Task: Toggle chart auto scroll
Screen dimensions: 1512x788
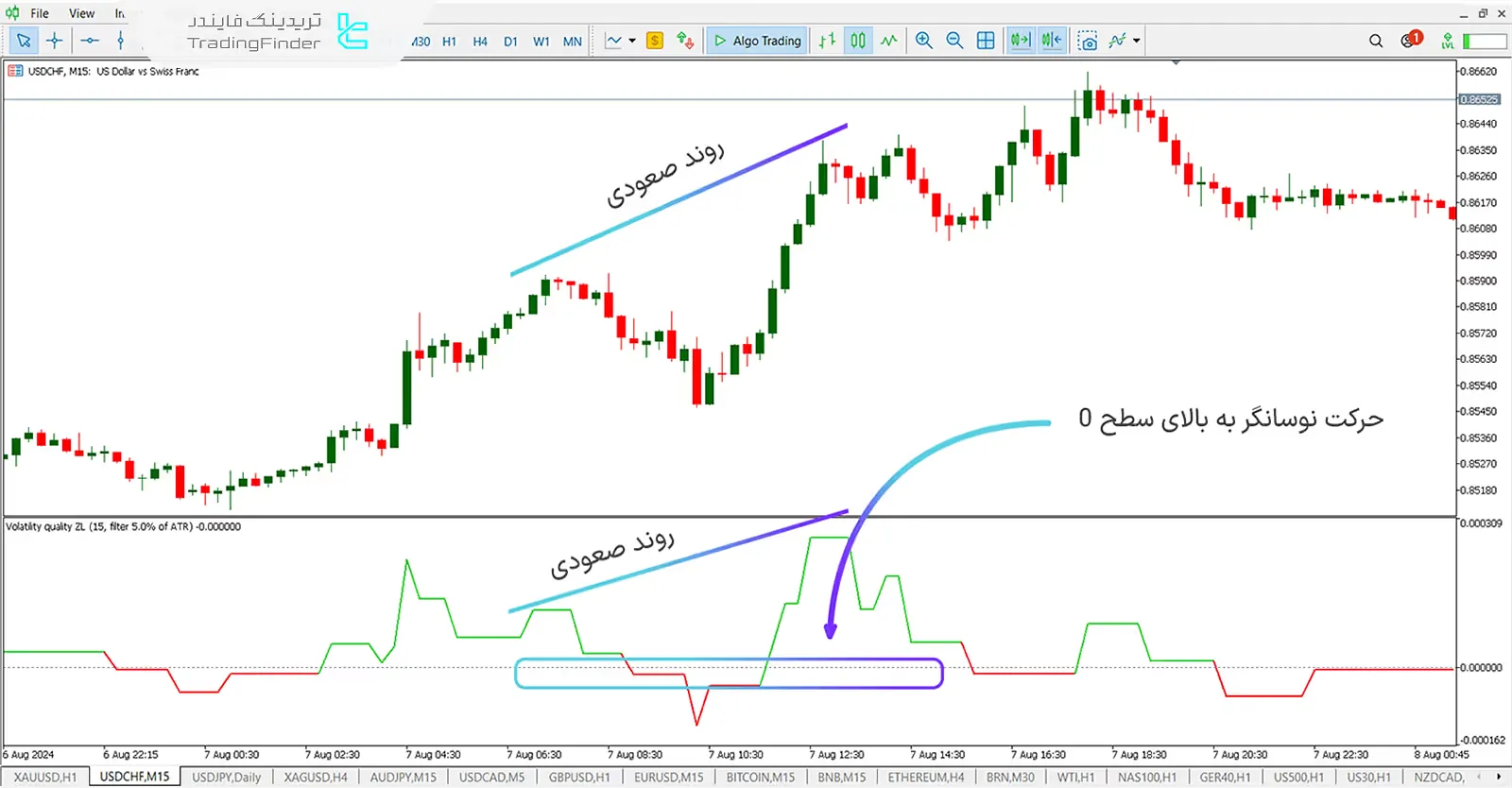Action: pyautogui.click(x=1021, y=41)
